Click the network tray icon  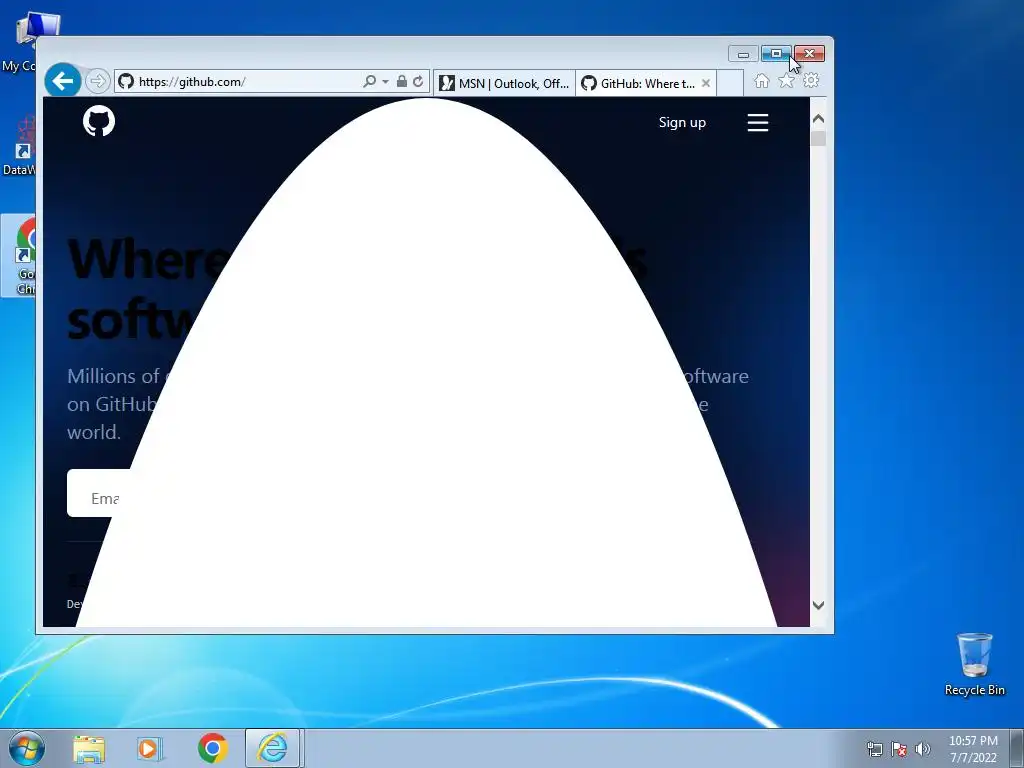[x=874, y=749]
